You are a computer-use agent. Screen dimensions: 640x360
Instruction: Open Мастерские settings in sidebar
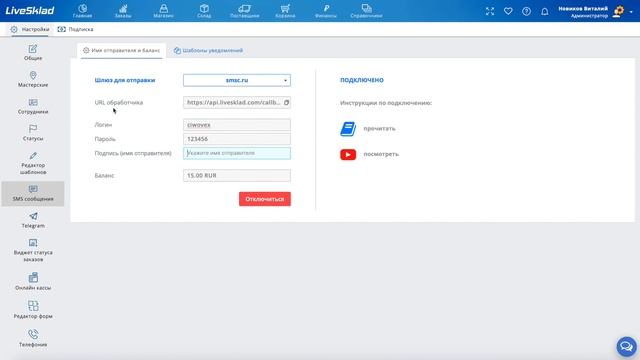pos(33,79)
